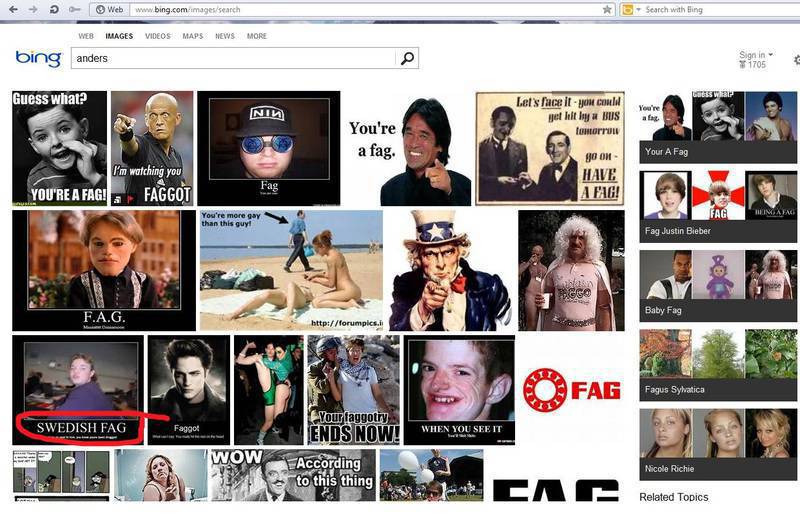Open the large black block-letter logo thumbnail

pyautogui.click(x=556, y=489)
